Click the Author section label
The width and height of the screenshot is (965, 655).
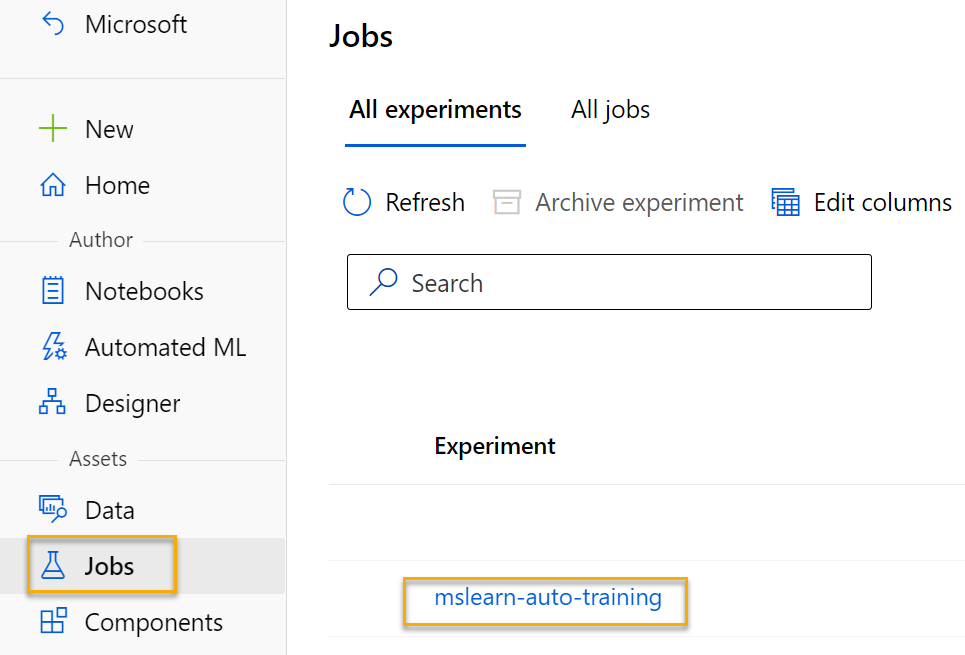[101, 239]
